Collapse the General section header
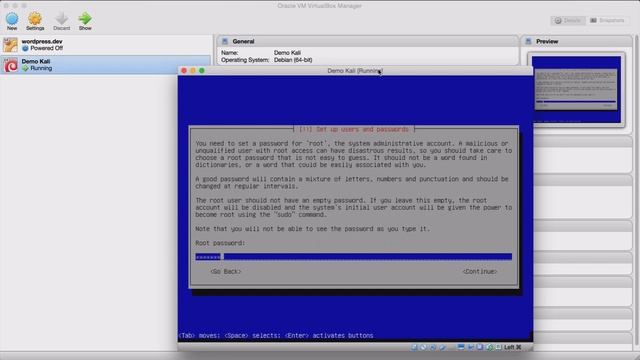640x360 pixels. [x=367, y=41]
